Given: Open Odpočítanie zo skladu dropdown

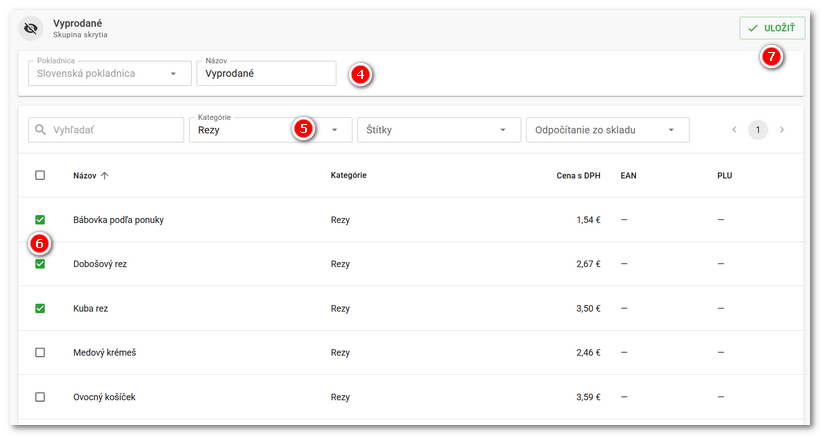Looking at the screenshot, I should click(x=607, y=130).
